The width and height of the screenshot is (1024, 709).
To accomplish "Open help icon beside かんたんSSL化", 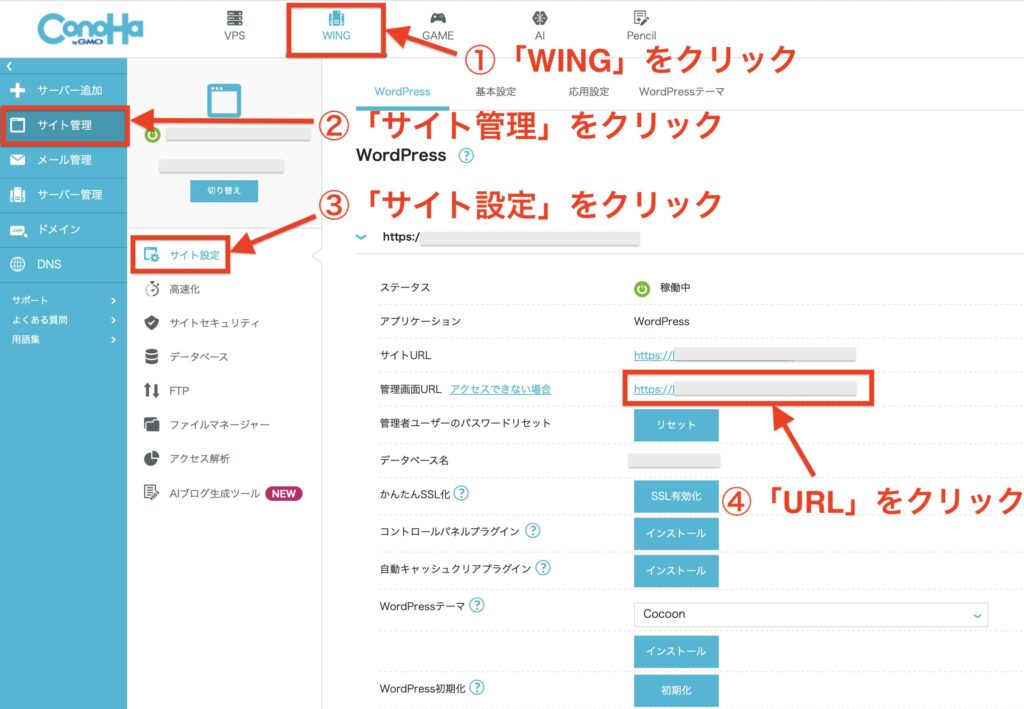I will [461, 494].
